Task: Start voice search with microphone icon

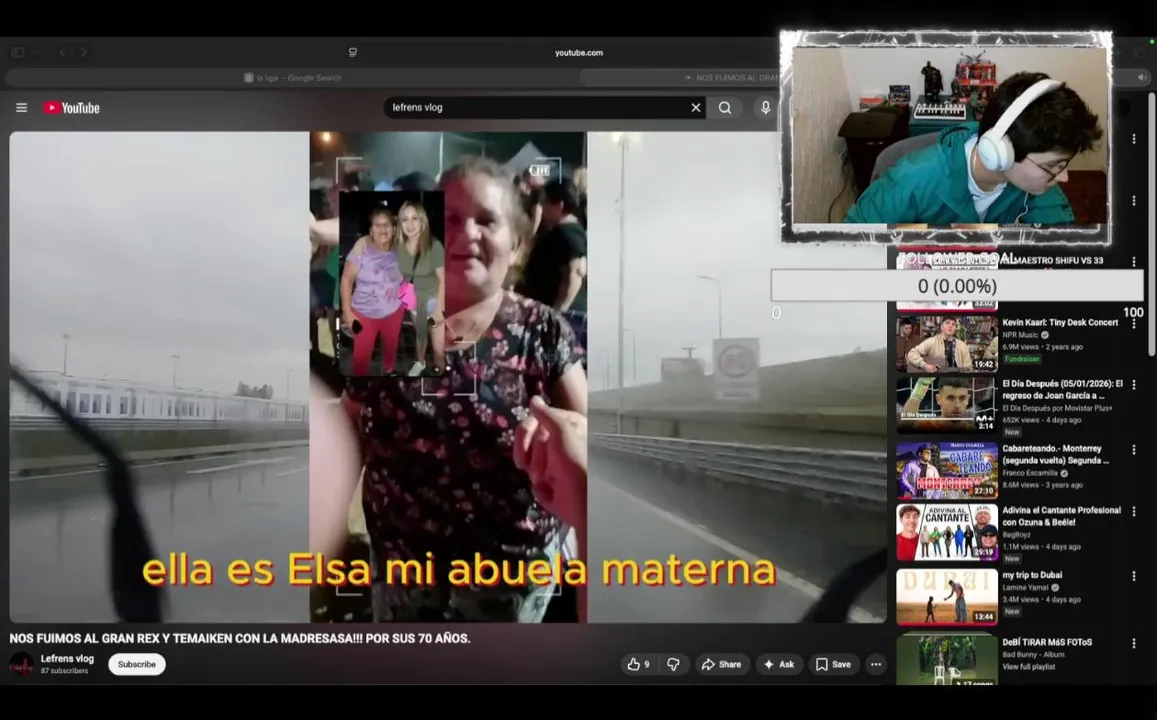Action: 765,108
